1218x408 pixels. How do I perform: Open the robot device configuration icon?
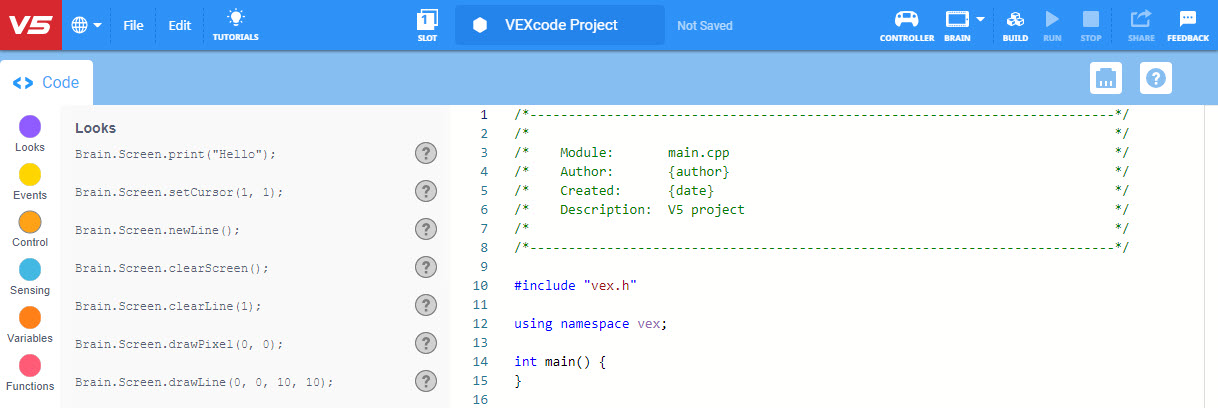pyautogui.click(x=1105, y=78)
